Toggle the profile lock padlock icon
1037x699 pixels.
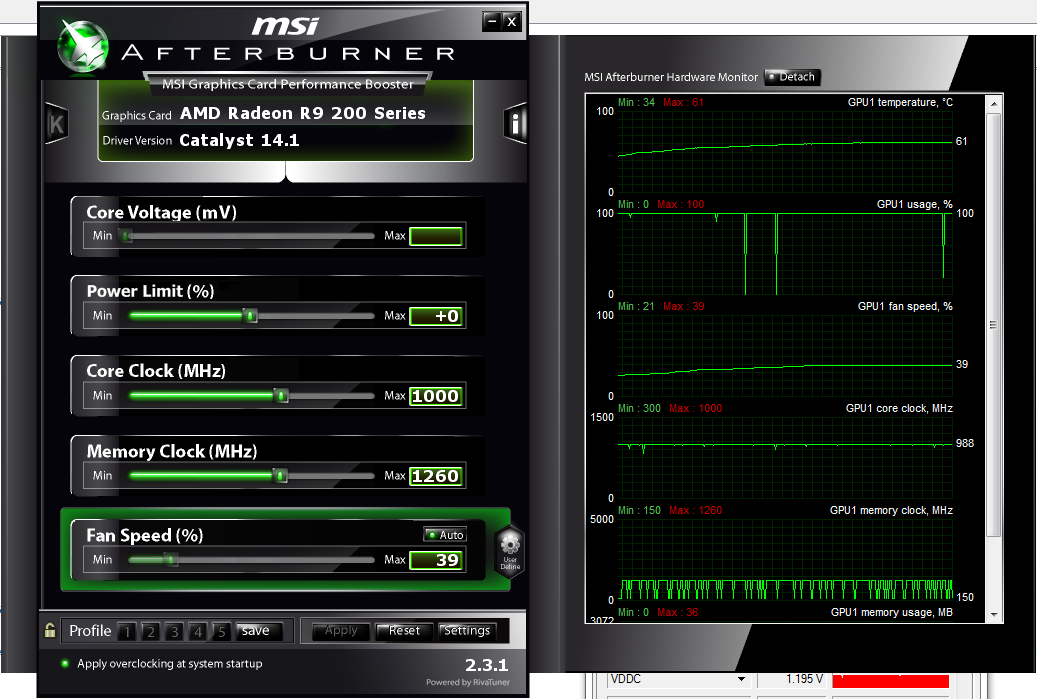(x=50, y=630)
